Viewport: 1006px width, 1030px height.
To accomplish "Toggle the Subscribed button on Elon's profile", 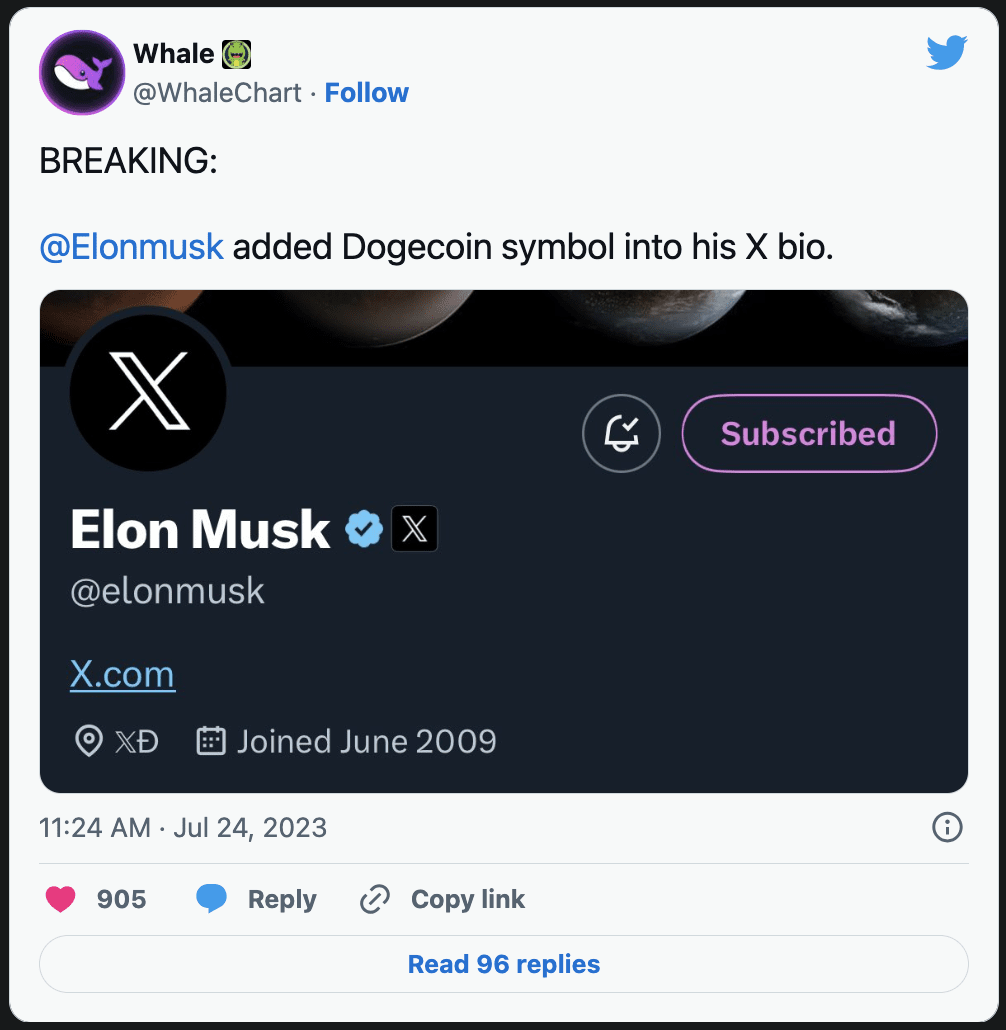I will click(808, 433).
